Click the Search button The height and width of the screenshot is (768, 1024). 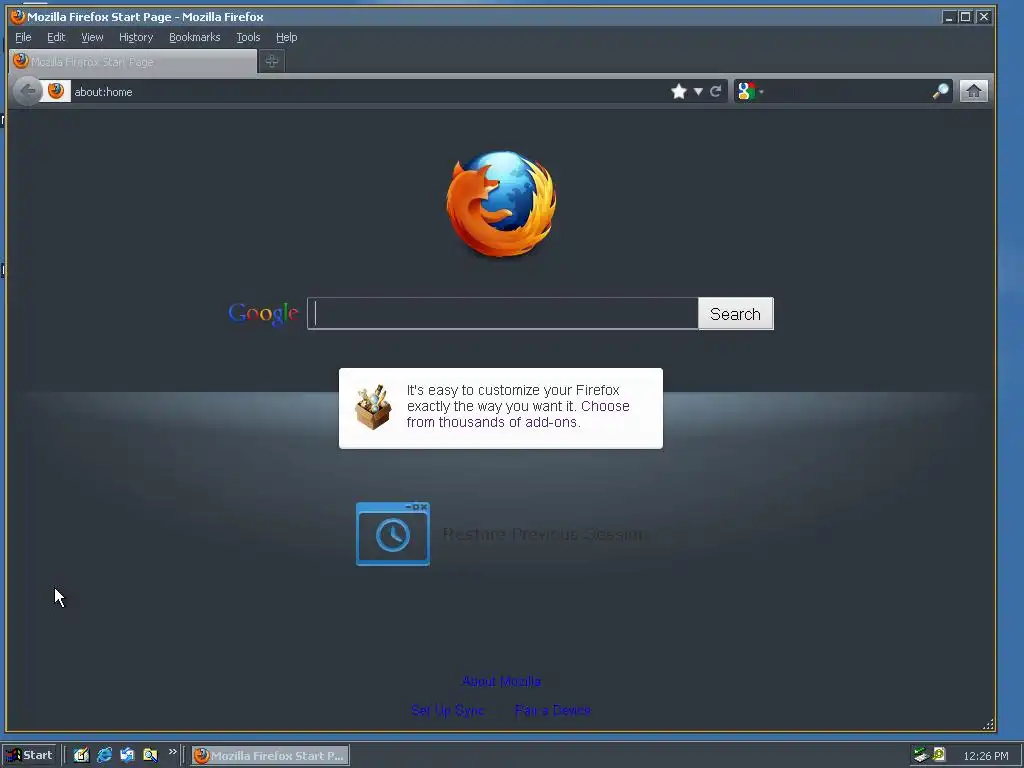(735, 314)
